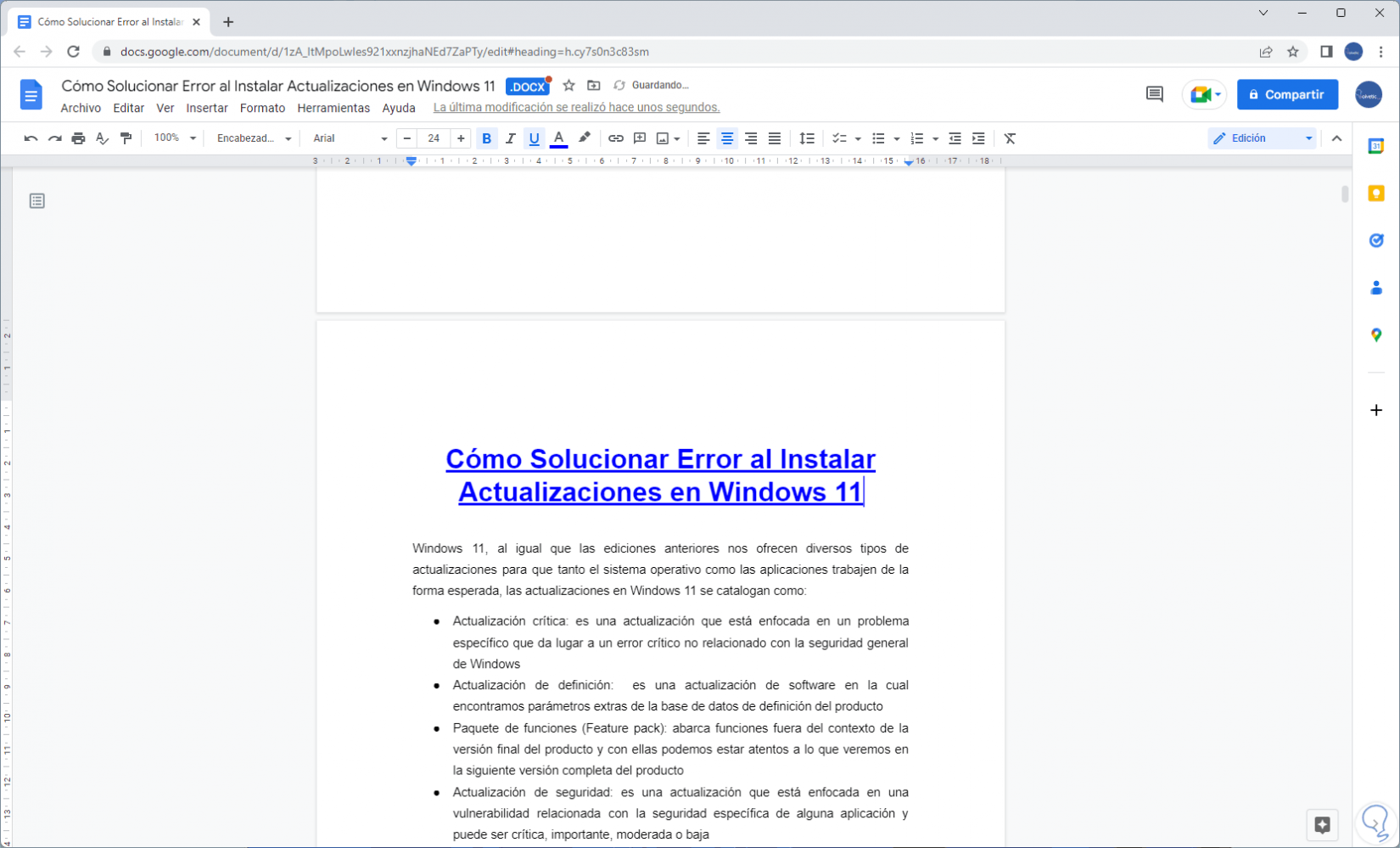The height and width of the screenshot is (848, 1400).
Task: Get add-ons with plus icon
Action: pyautogui.click(x=1376, y=410)
